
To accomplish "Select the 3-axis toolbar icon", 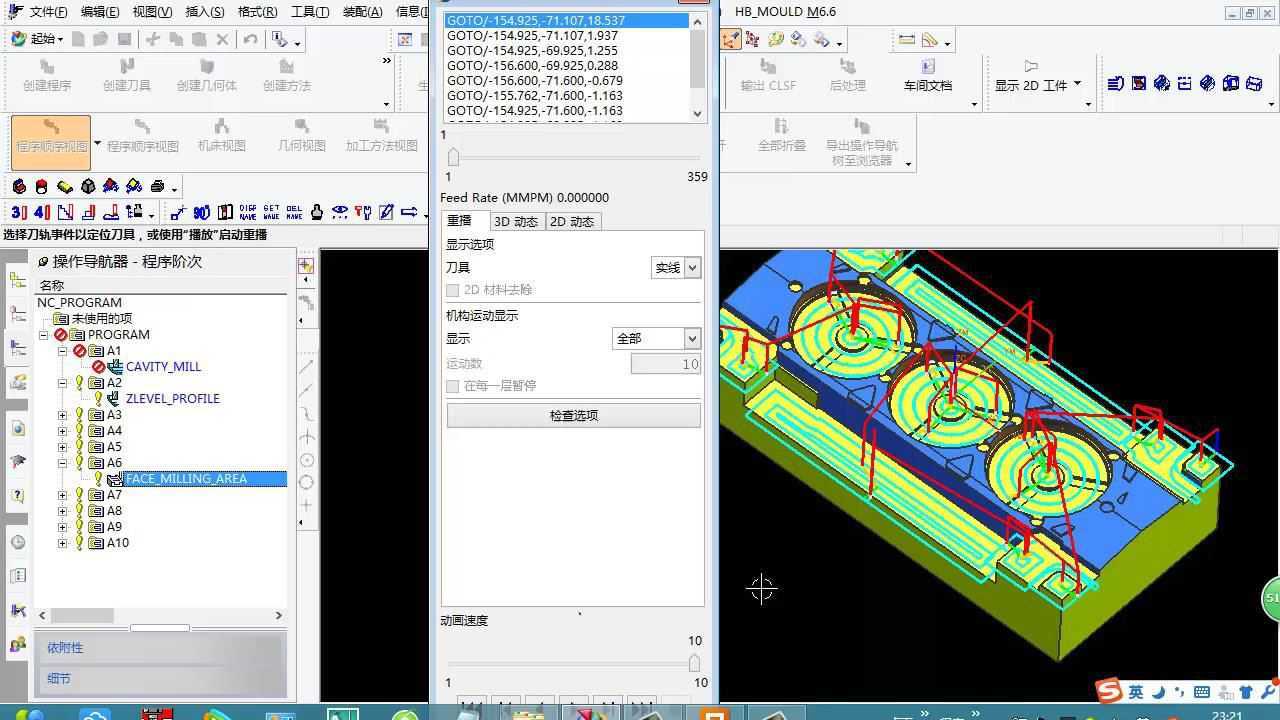I will pyautogui.click(x=18, y=212).
